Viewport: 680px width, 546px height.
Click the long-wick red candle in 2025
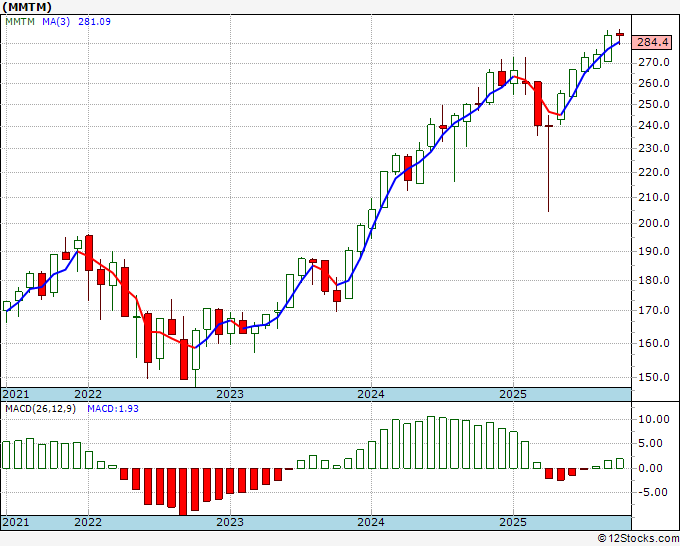click(x=549, y=163)
